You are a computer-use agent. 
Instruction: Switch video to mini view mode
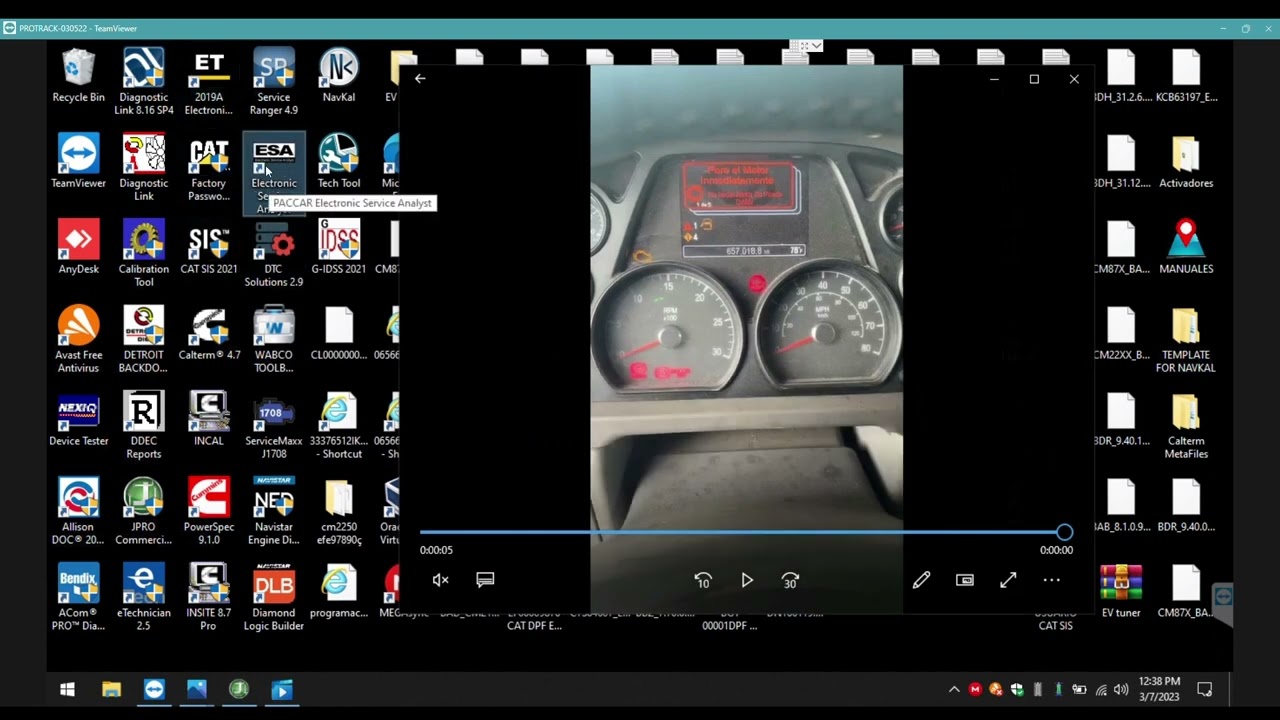(965, 580)
